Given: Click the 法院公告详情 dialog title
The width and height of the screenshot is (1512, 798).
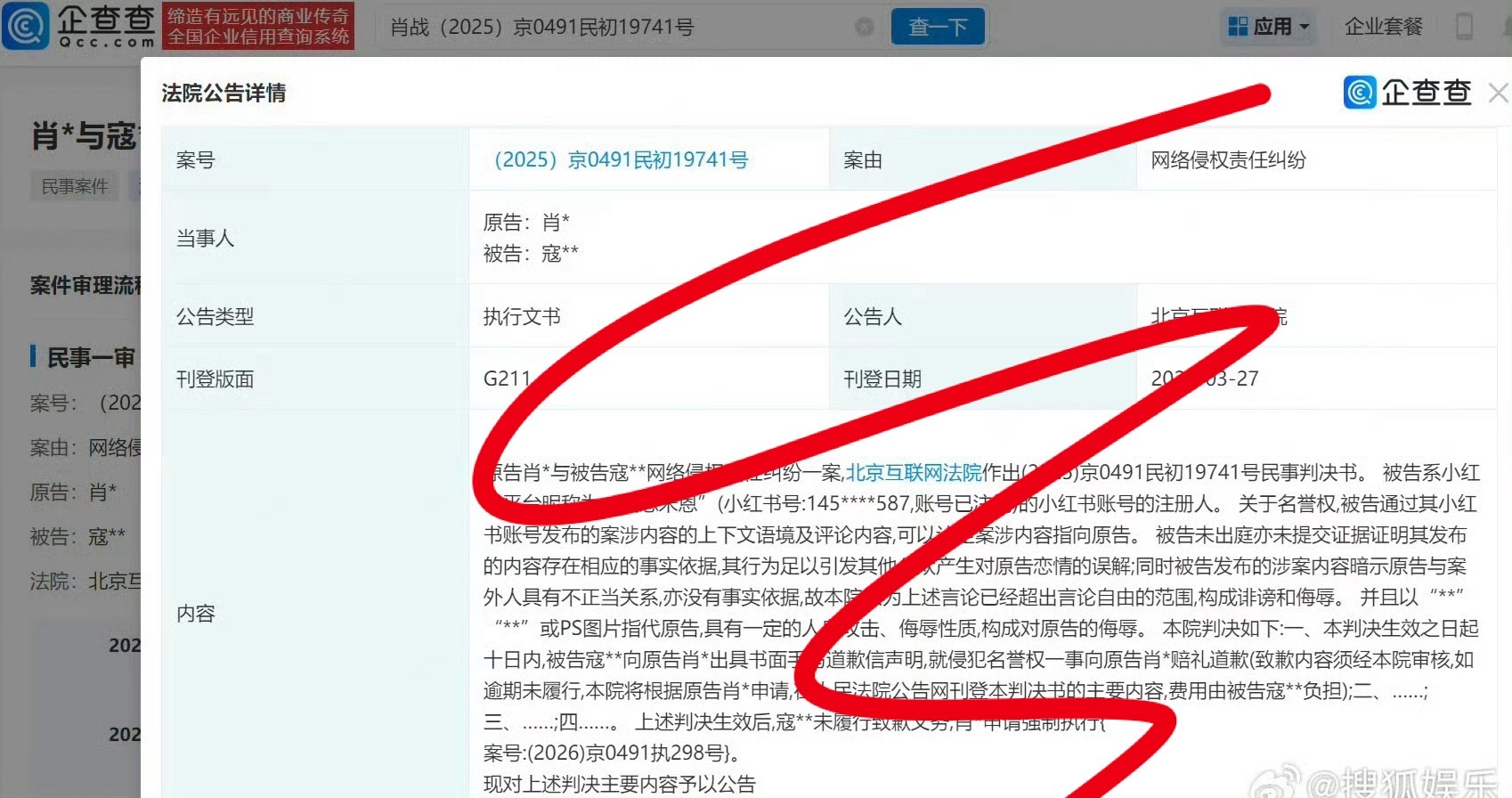Looking at the screenshot, I should (x=224, y=93).
